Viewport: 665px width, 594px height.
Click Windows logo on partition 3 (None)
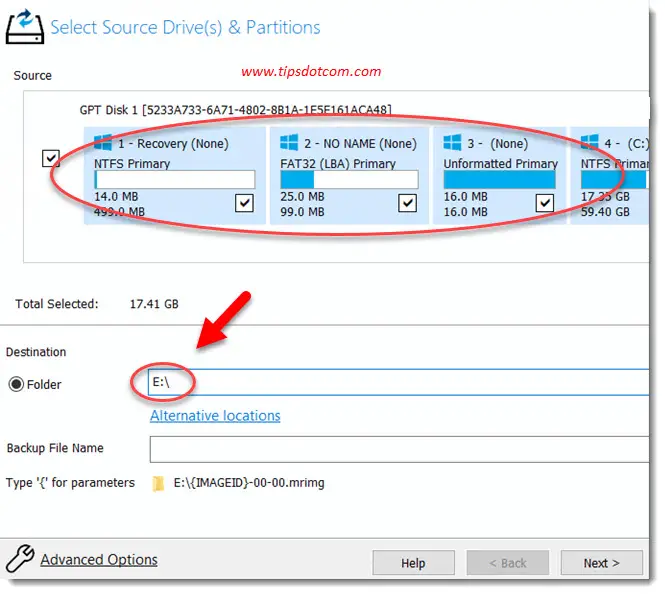(x=452, y=143)
